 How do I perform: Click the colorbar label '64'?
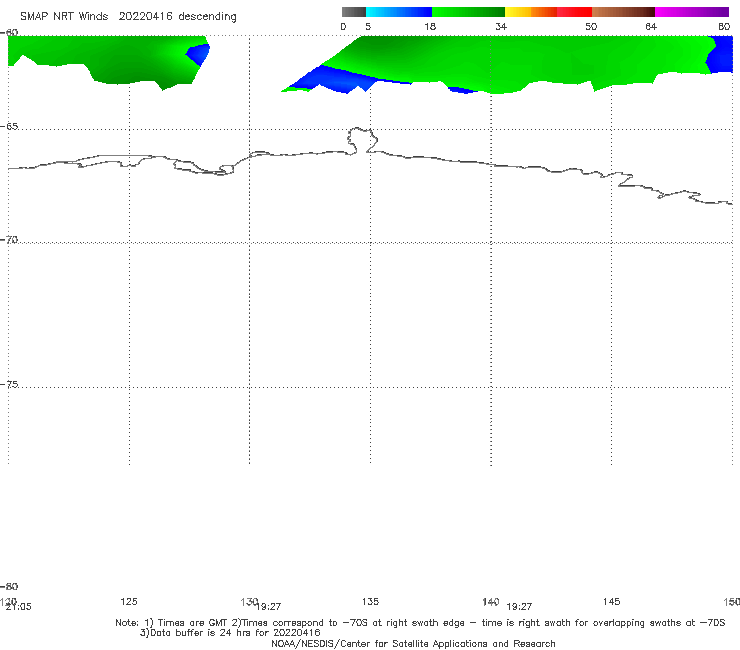point(651,27)
